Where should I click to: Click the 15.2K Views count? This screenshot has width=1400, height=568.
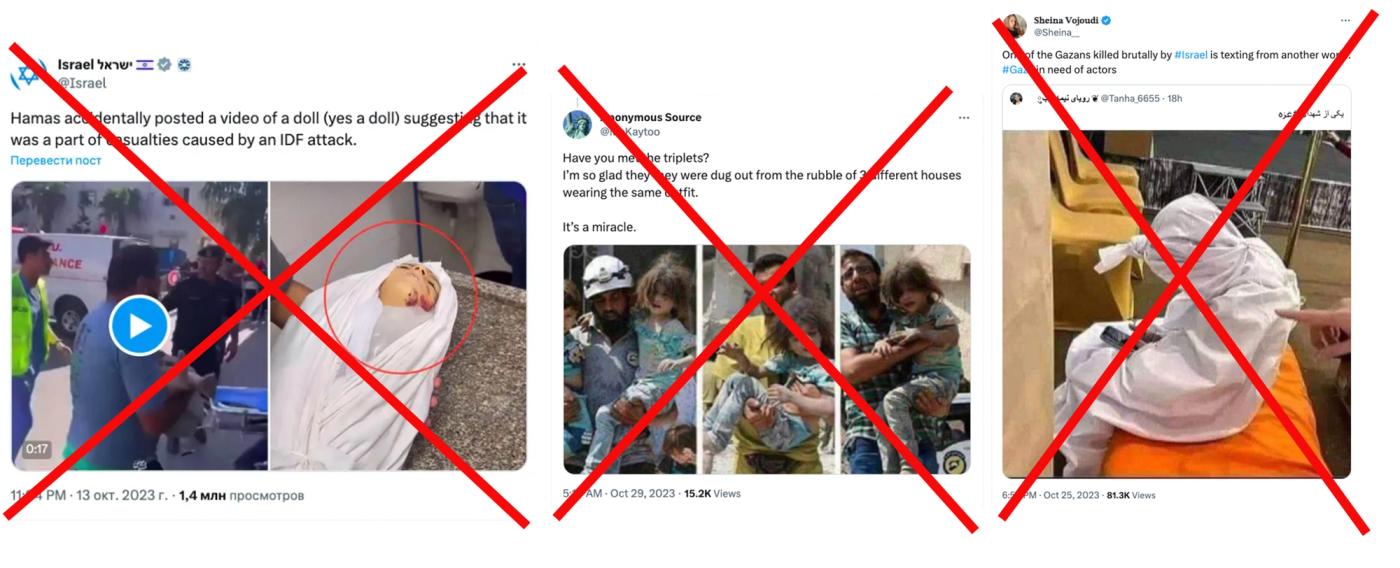coord(712,494)
